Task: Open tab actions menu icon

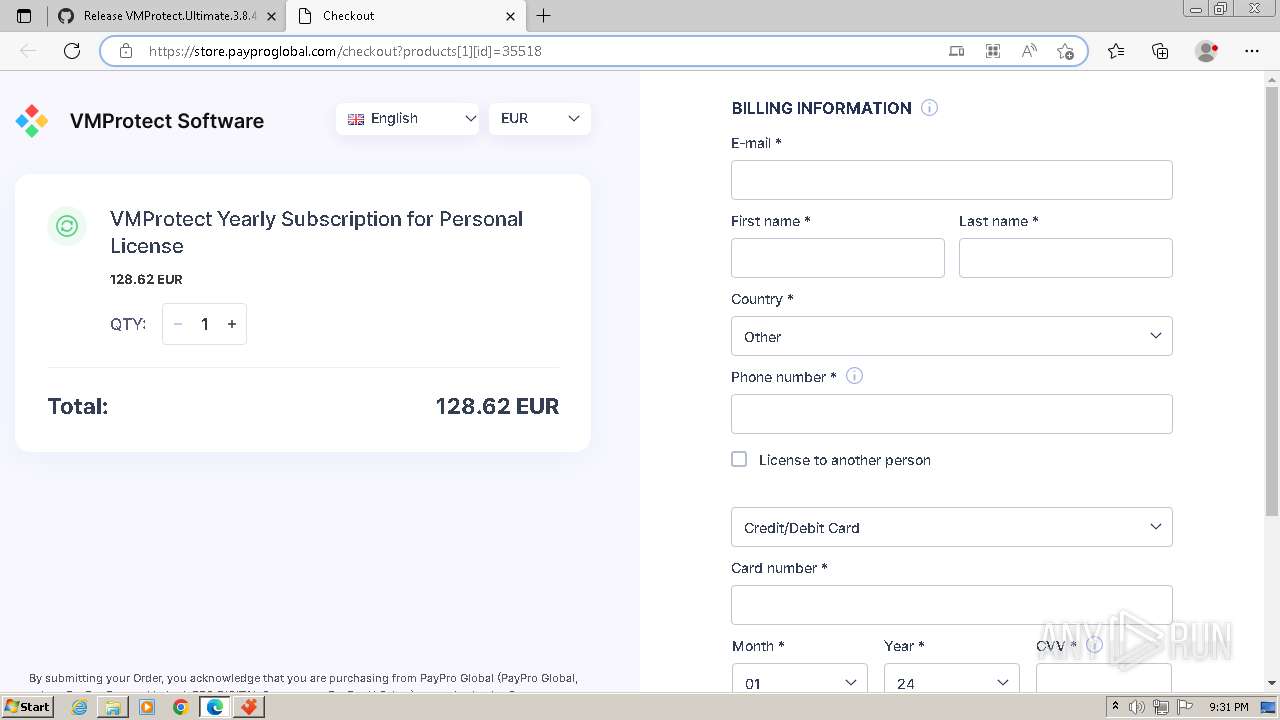Action: pyautogui.click(x=25, y=16)
